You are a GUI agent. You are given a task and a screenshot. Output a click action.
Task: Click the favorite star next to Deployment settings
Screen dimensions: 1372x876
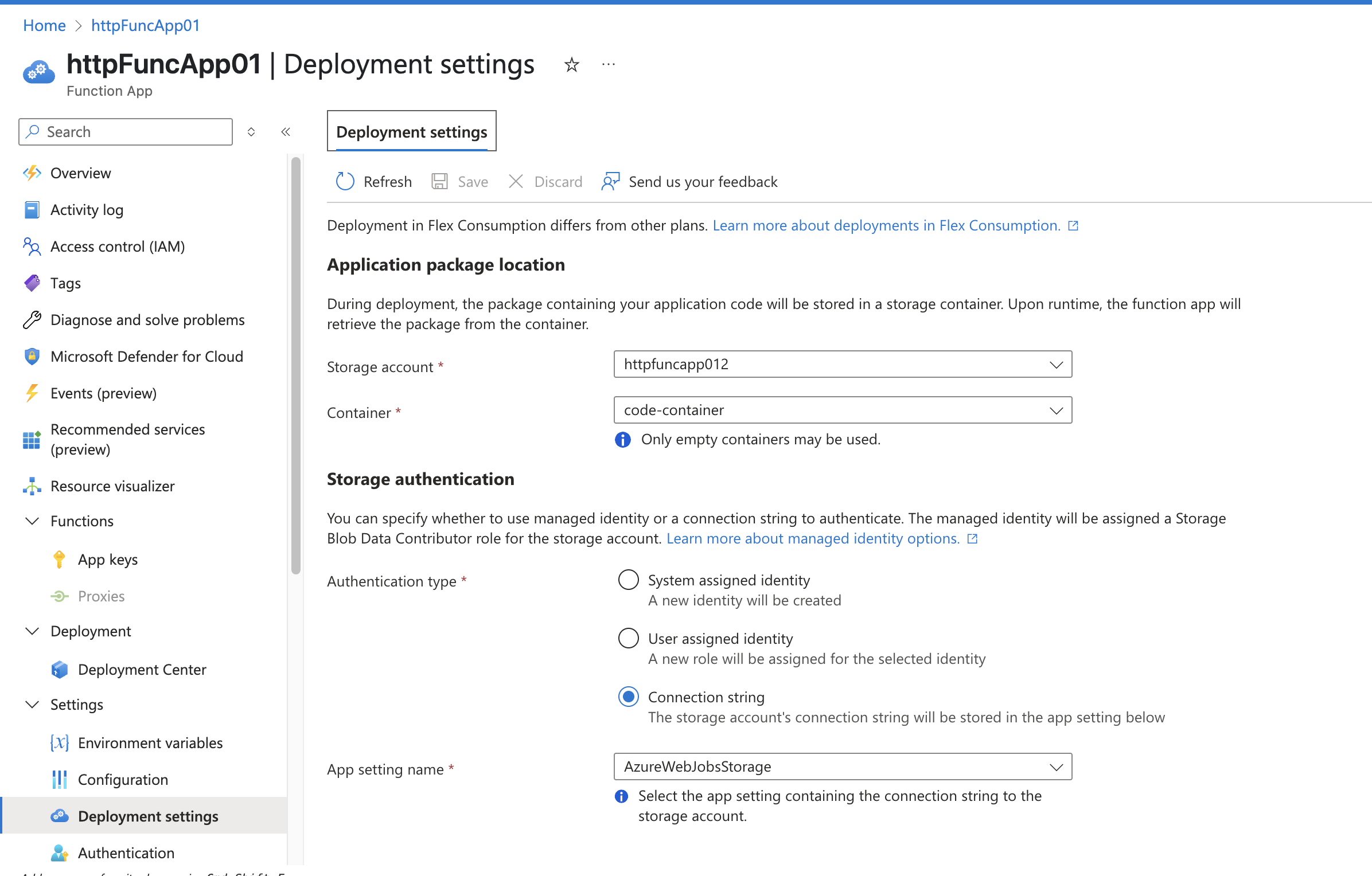pos(571,64)
